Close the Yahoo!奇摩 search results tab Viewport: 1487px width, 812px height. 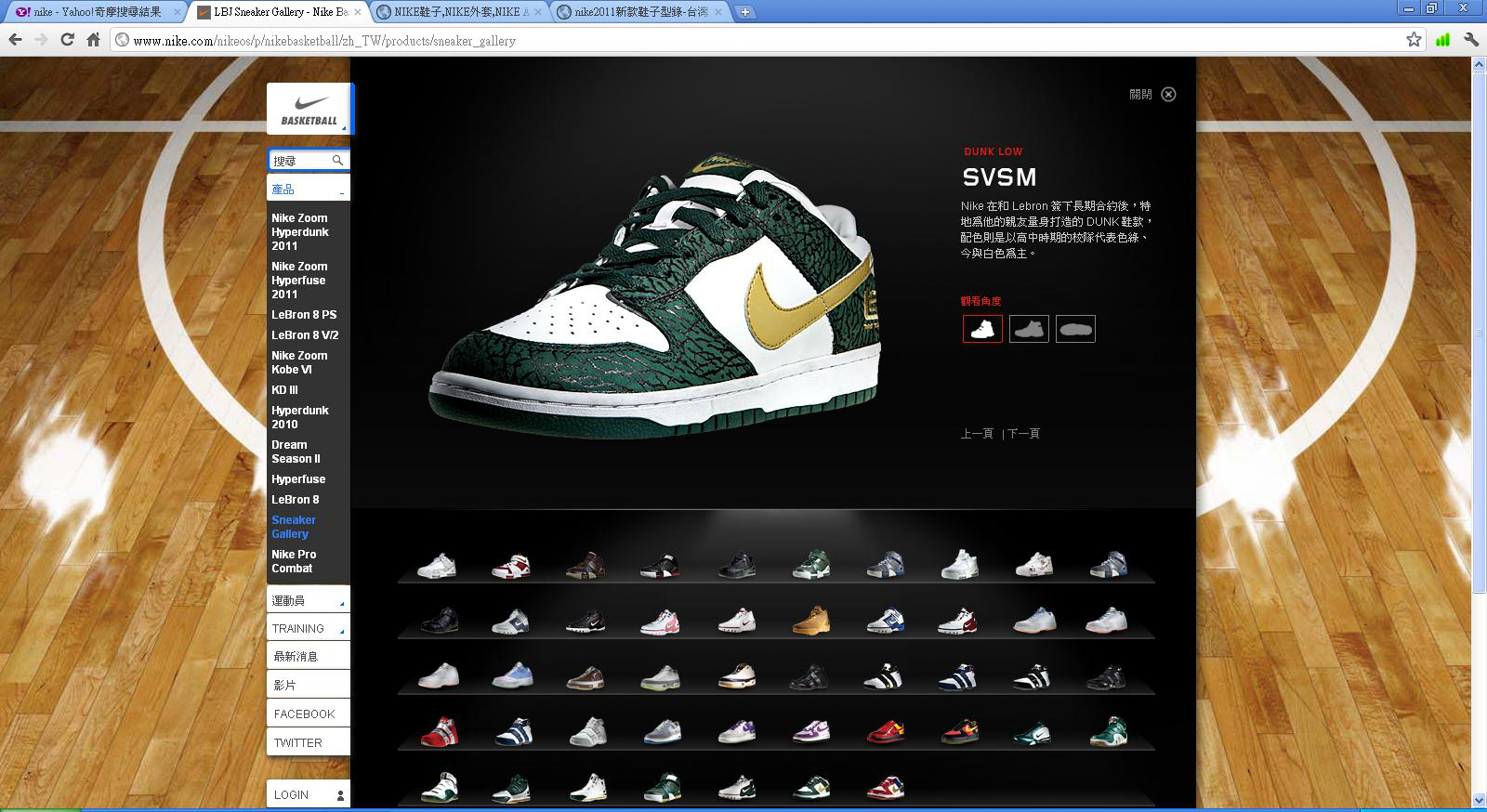point(178,12)
